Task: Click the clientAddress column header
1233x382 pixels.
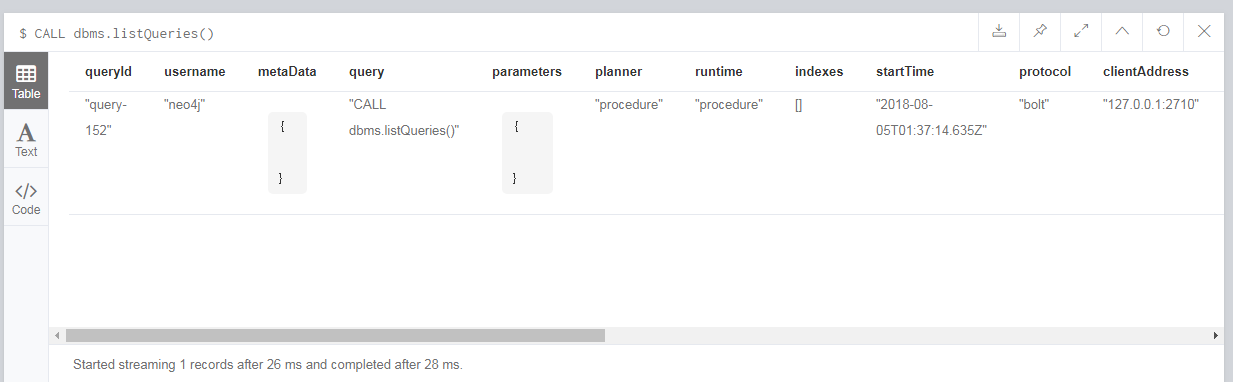Action: click(x=1146, y=71)
